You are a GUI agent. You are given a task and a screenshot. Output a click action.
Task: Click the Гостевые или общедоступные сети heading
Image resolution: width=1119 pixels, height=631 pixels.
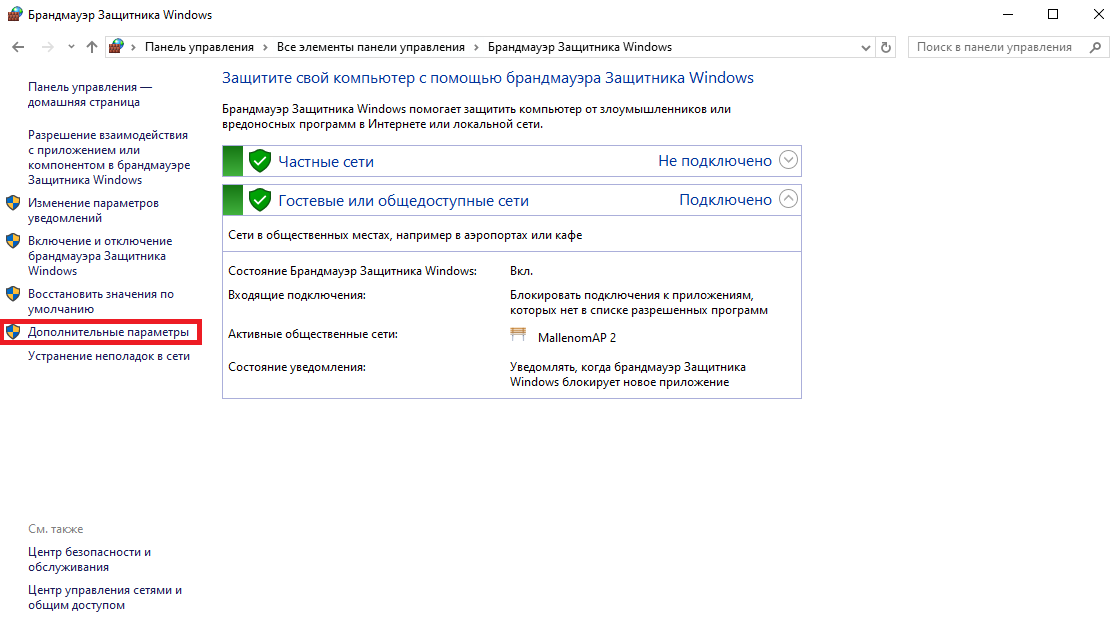(403, 201)
